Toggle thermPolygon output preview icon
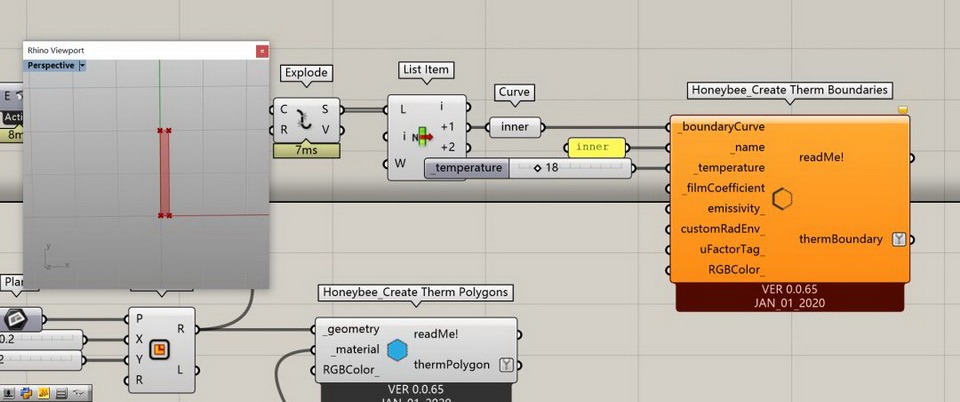The width and height of the screenshot is (960, 402). [x=506, y=365]
